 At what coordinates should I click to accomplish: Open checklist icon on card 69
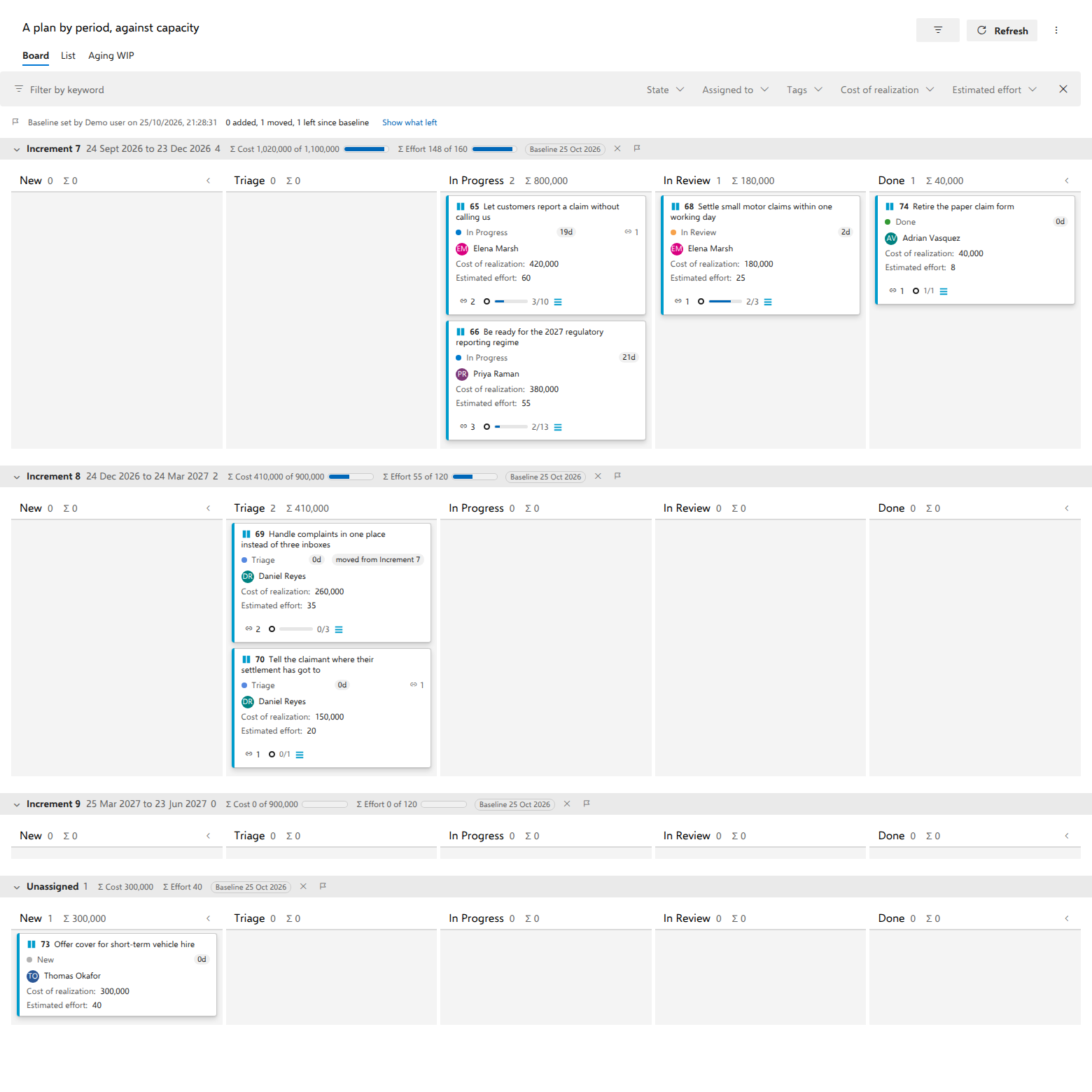click(339, 629)
